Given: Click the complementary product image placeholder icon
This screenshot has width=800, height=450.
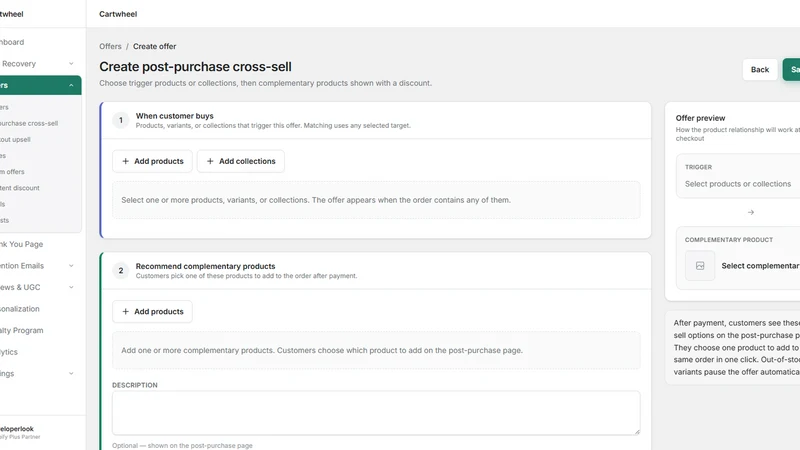Looking at the screenshot, I should pos(700,266).
